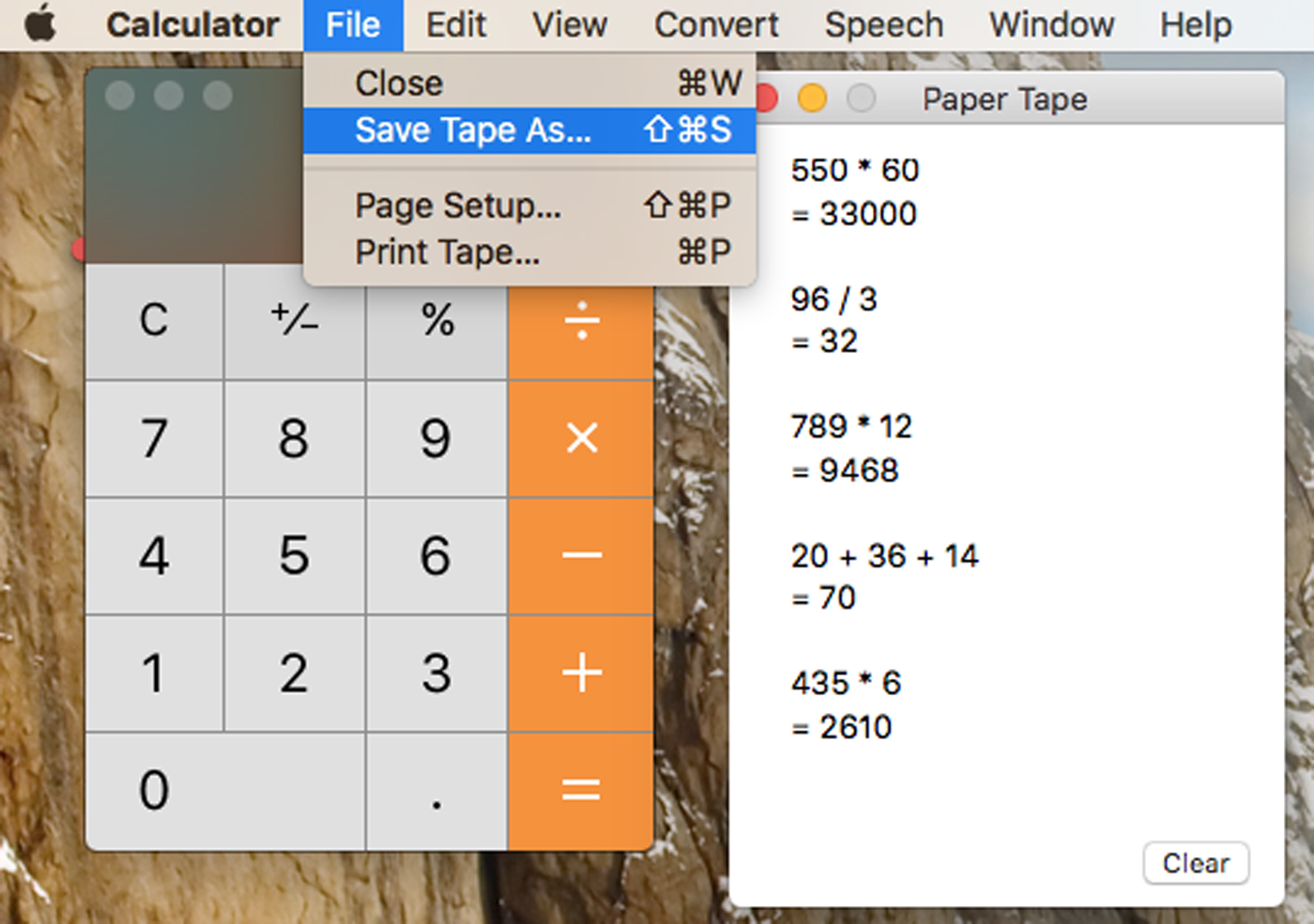Viewport: 1314px width, 924px height.
Task: Click the '= 33000' result line
Action: click(854, 214)
